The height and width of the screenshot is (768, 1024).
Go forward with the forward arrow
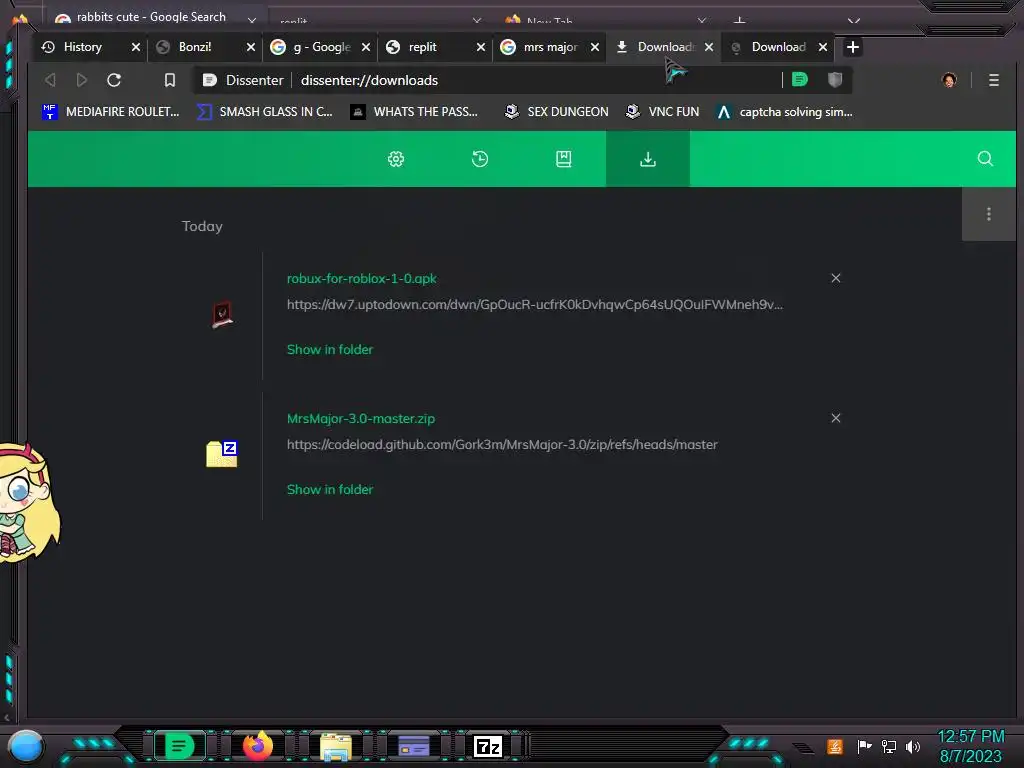pos(82,80)
